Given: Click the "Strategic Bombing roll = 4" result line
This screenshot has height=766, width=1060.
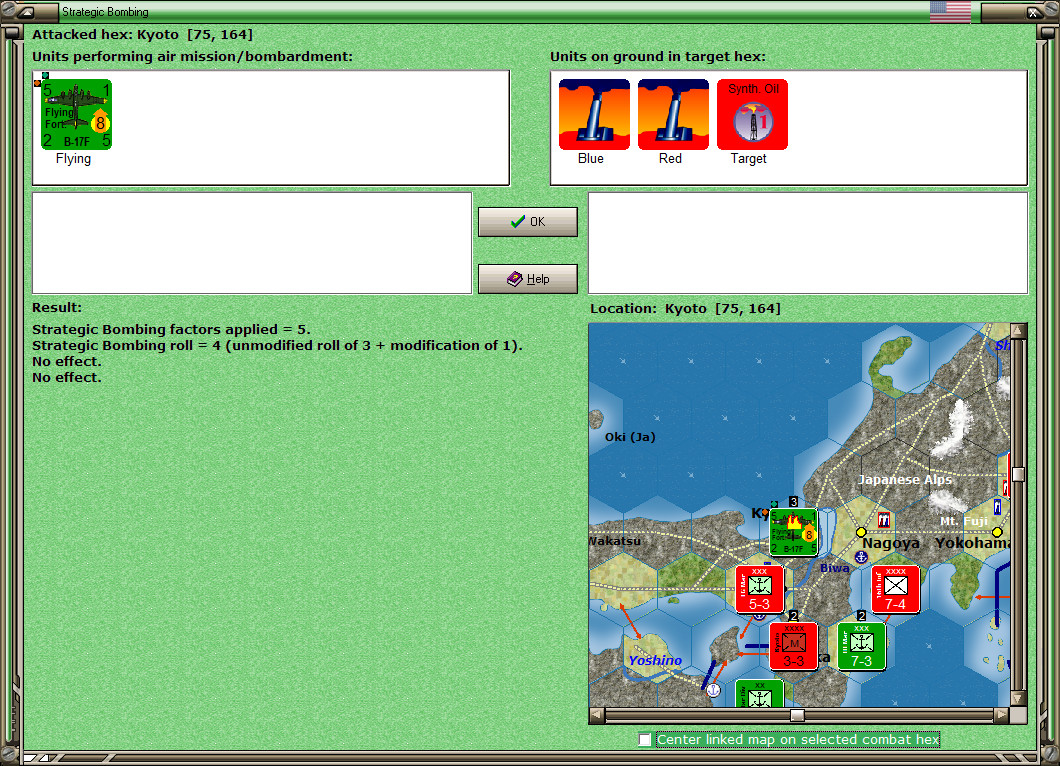Looking at the screenshot, I should [277, 345].
